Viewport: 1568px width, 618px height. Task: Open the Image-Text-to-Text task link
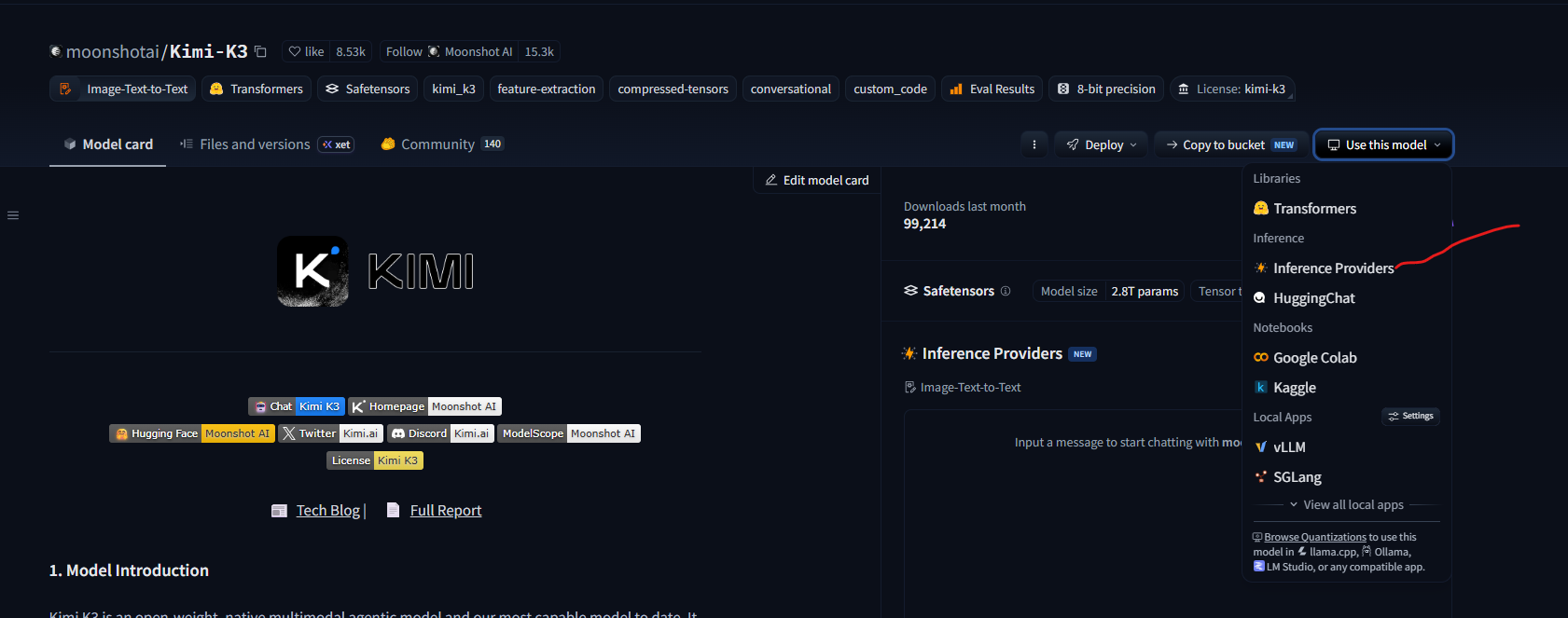[x=963, y=388]
